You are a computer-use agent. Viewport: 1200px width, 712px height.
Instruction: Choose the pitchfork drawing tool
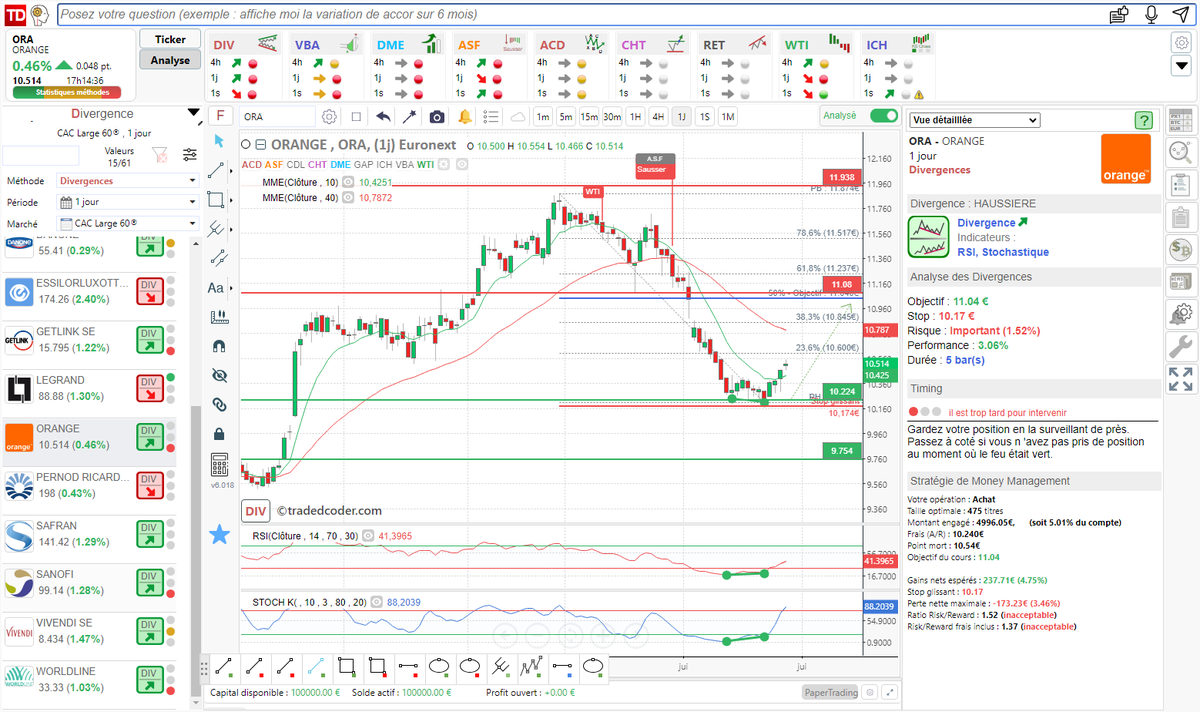(x=216, y=229)
